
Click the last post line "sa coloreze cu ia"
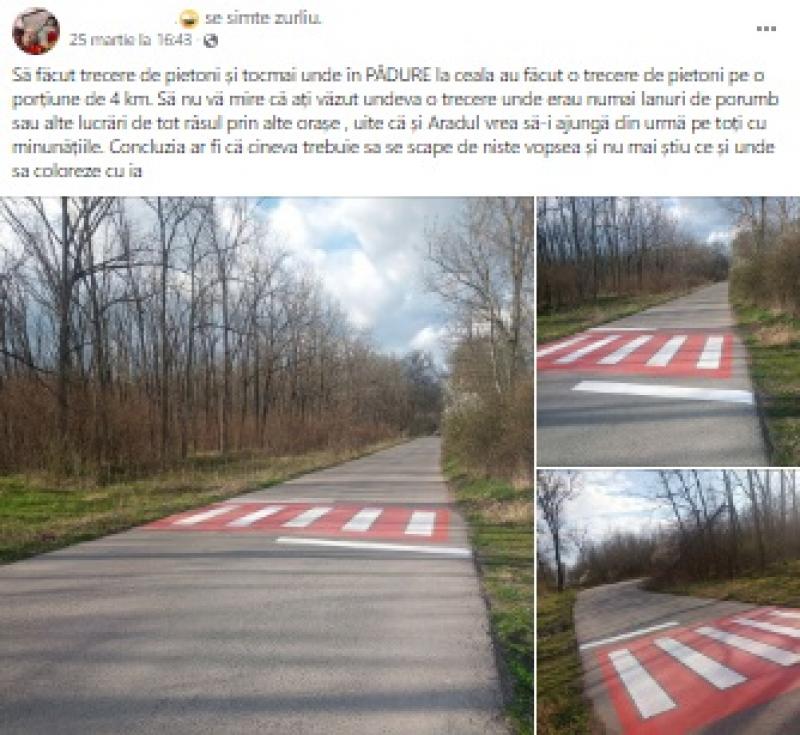tap(77, 171)
